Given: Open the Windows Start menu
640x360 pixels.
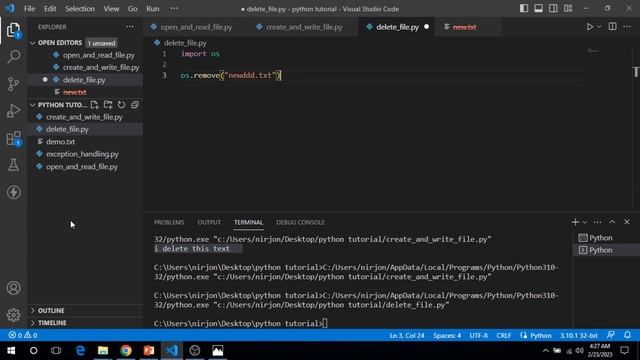Looking at the screenshot, I should (11, 351).
